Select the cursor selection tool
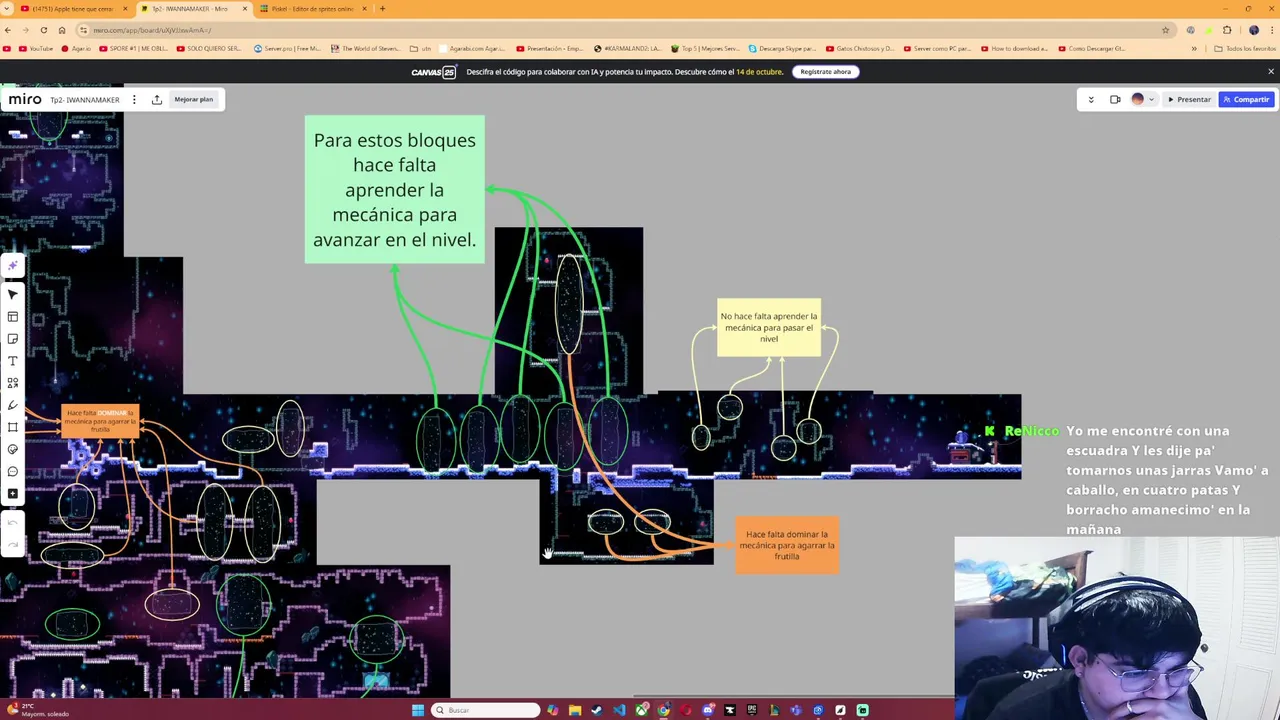Screen dimensions: 1280x720 click(x=12, y=295)
